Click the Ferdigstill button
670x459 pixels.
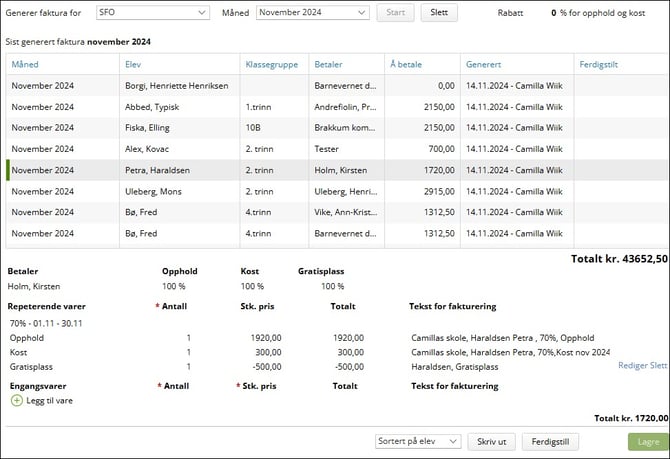[551, 441]
